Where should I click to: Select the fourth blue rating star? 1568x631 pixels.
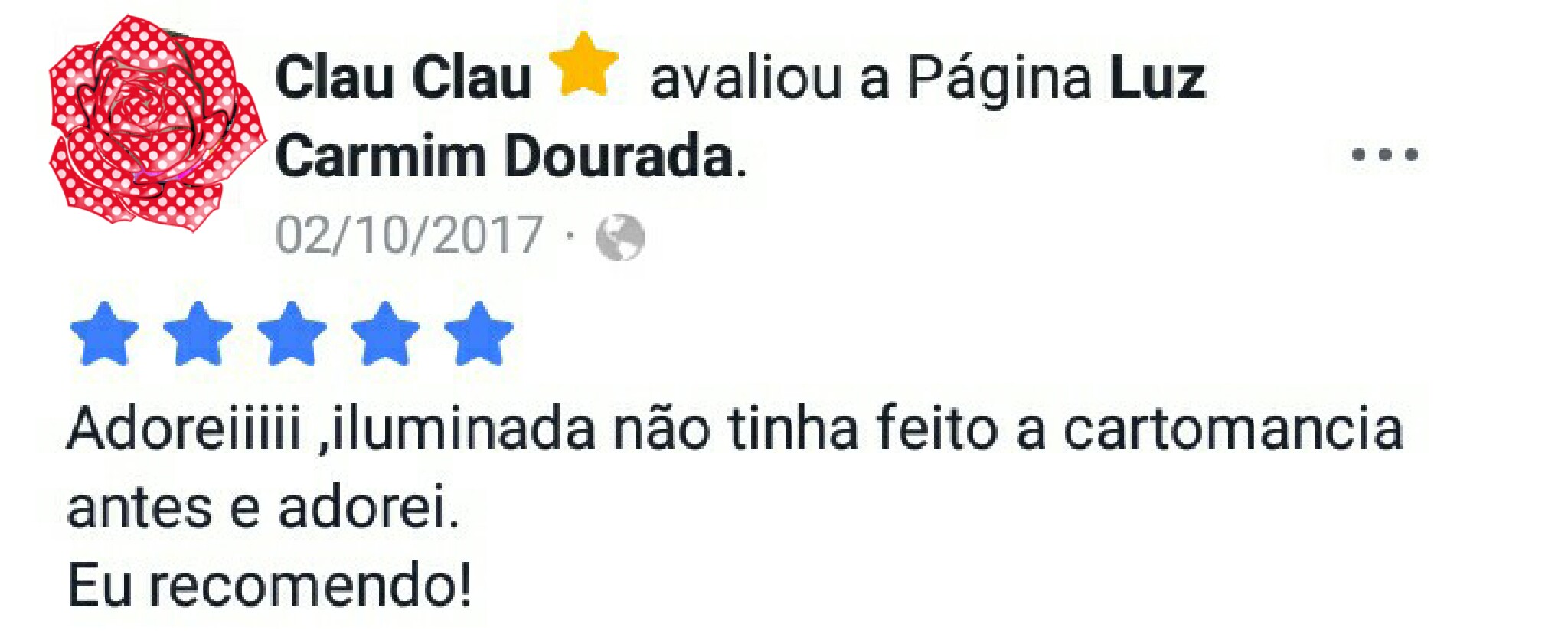coord(385,334)
